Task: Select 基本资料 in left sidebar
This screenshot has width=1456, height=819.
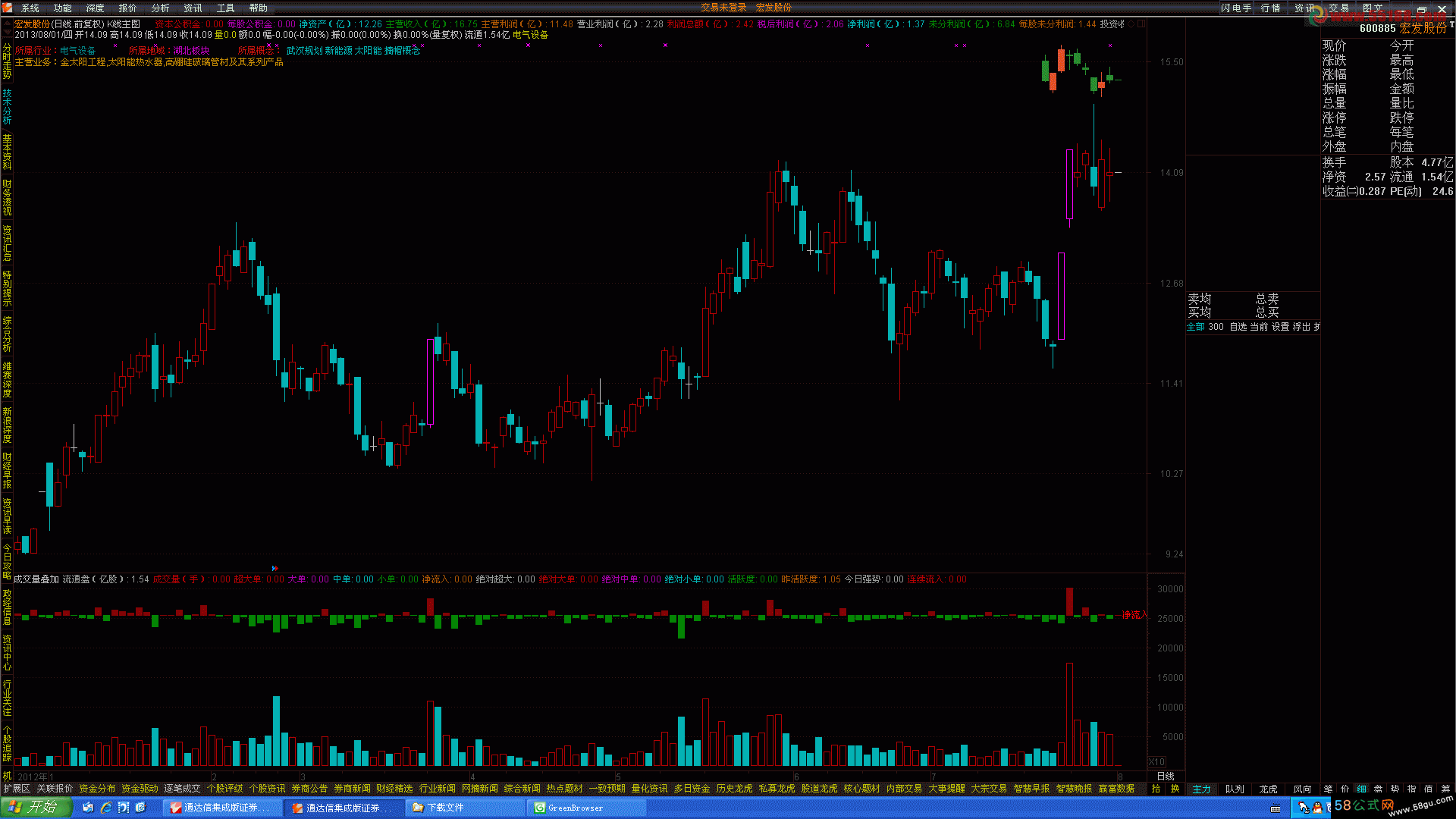Action: pyautogui.click(x=7, y=152)
